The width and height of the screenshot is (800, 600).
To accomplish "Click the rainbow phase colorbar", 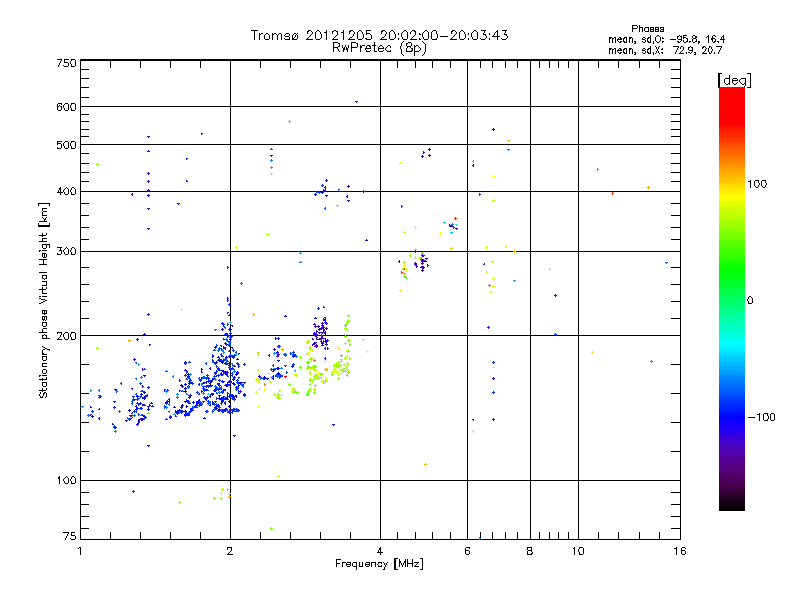I will [x=732, y=298].
